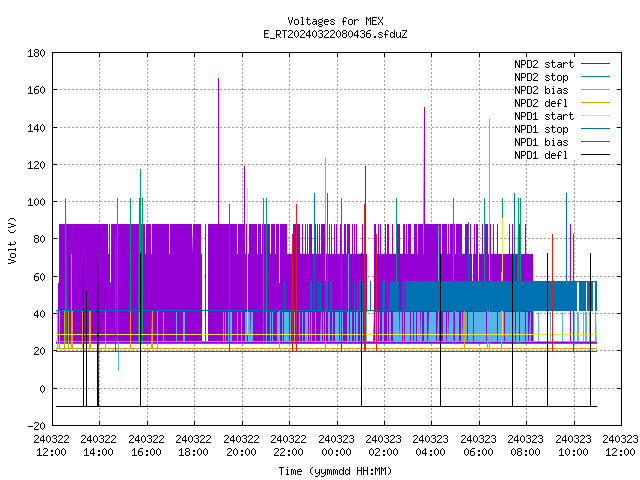
Task: Click the 240323 06:00 time tick label
Action: [478, 446]
